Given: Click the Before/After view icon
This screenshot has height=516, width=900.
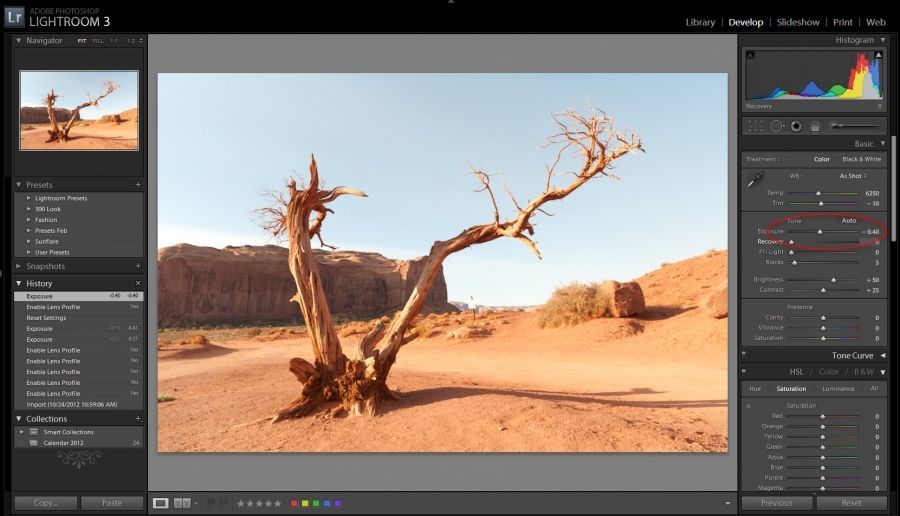Looking at the screenshot, I should pos(182,503).
